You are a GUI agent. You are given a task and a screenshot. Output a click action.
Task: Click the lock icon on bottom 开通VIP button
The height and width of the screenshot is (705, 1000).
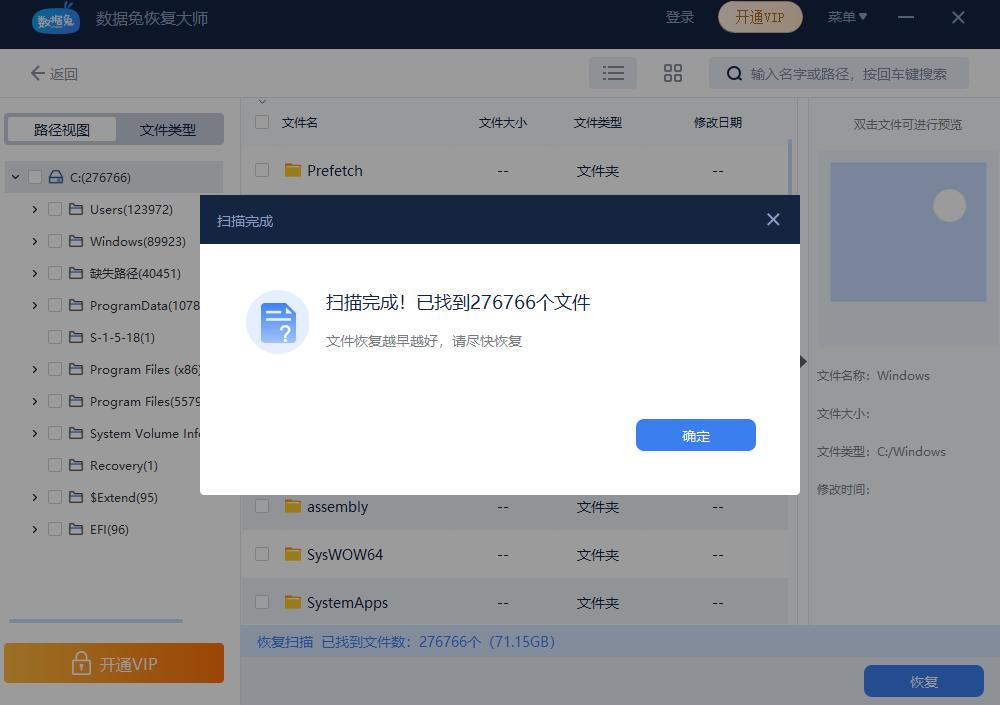[82, 663]
